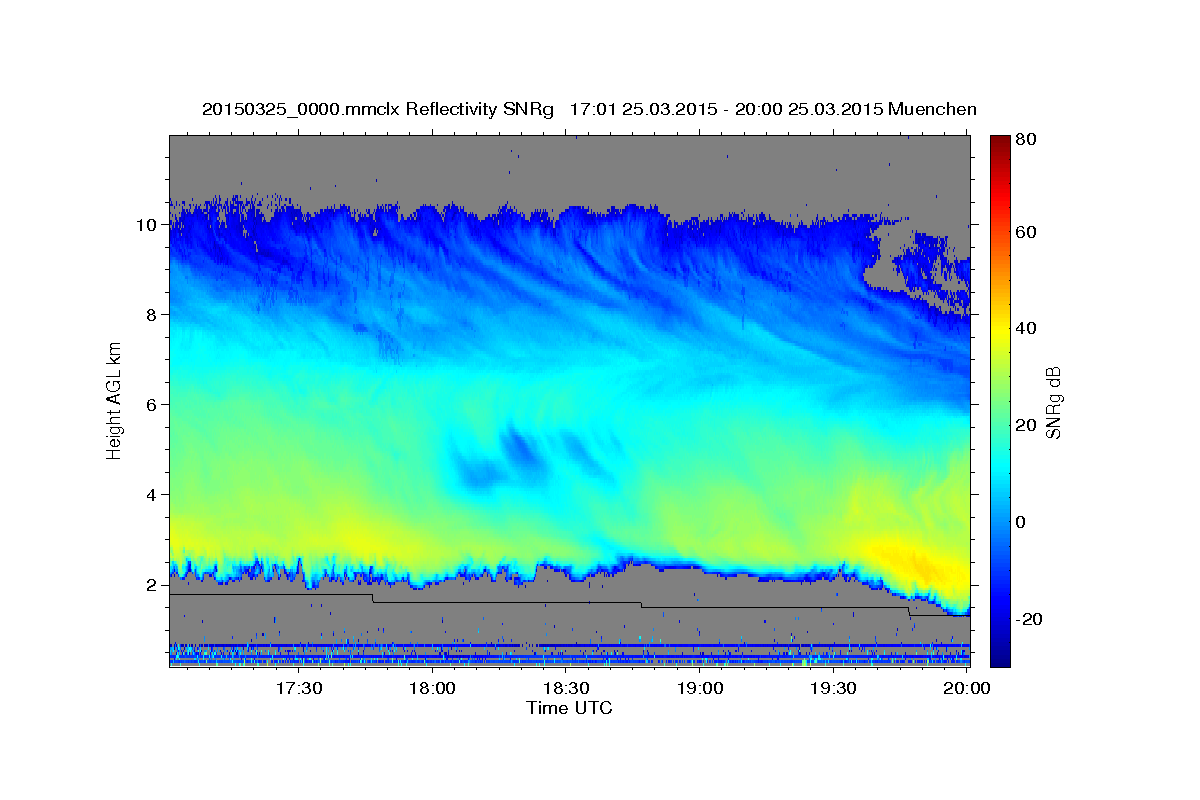Click the "SNRg dB" colorbar label
The width and height of the screenshot is (1200, 800).
click(1053, 403)
